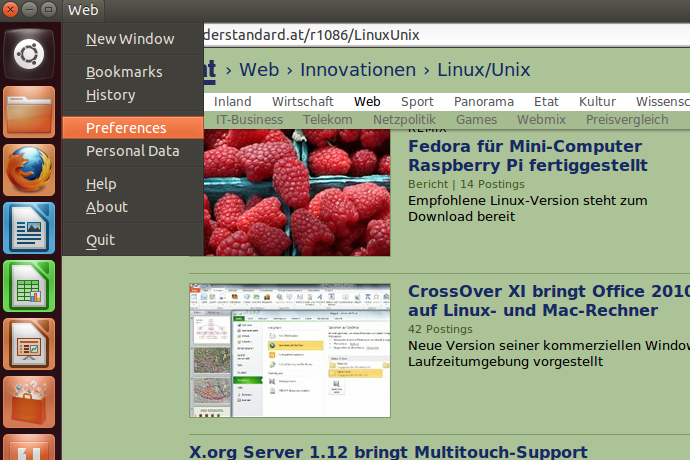
Task: Open LibreOffice Calc spreadsheet icon
Action: point(28,286)
